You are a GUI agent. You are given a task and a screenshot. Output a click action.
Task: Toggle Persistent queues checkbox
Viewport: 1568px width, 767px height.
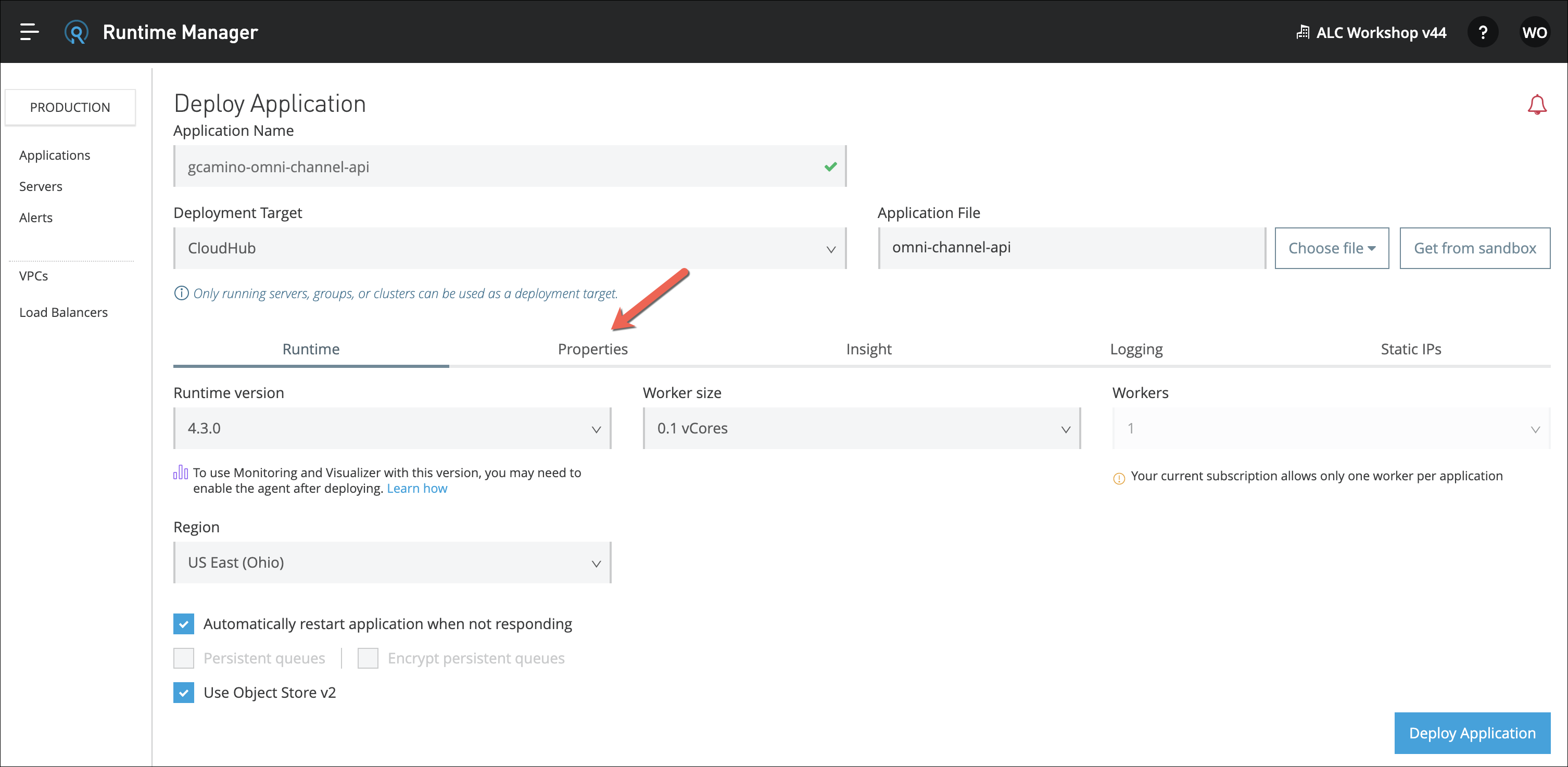(x=184, y=658)
